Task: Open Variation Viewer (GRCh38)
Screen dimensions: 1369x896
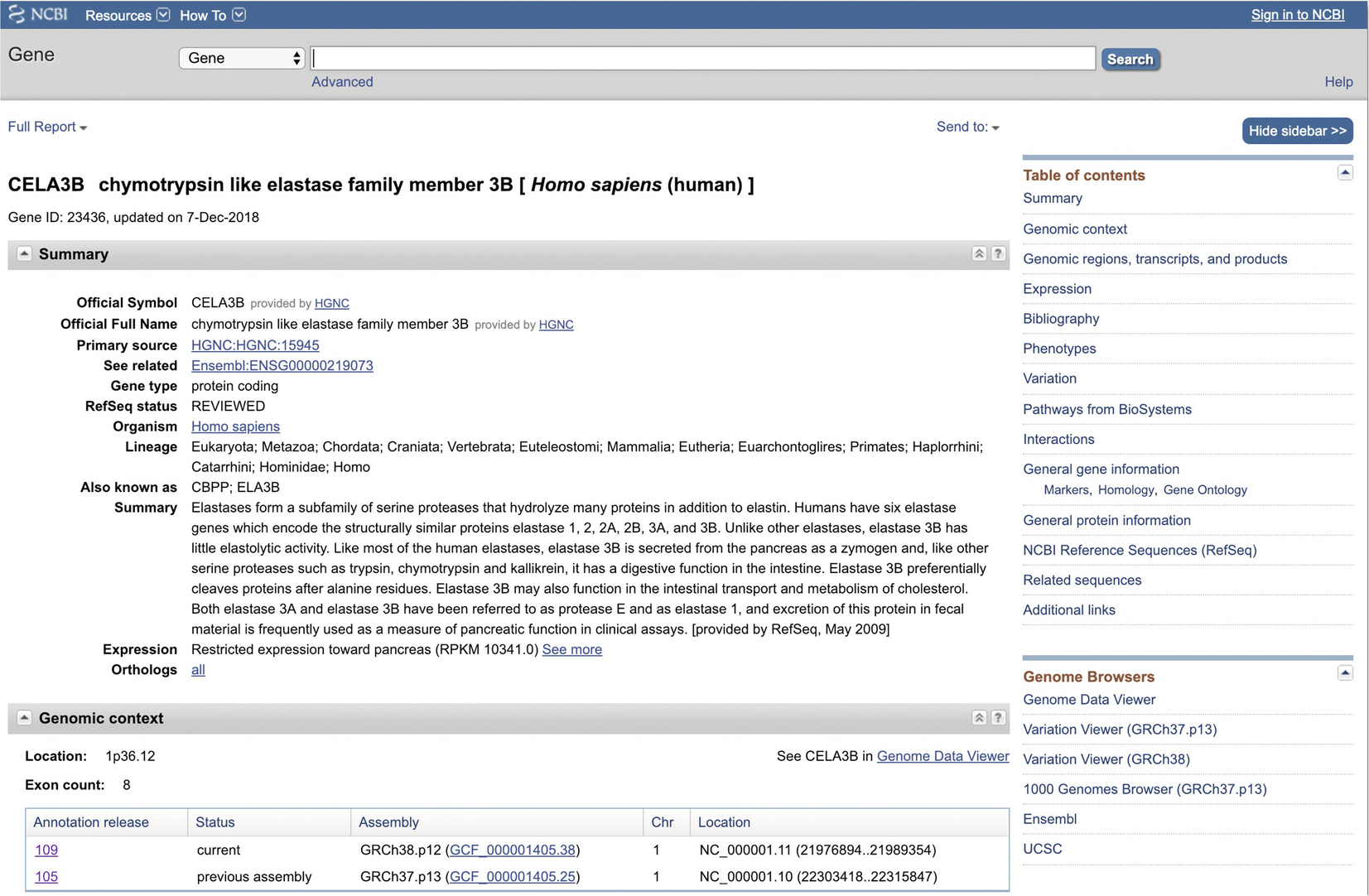Action: pyautogui.click(x=1106, y=759)
